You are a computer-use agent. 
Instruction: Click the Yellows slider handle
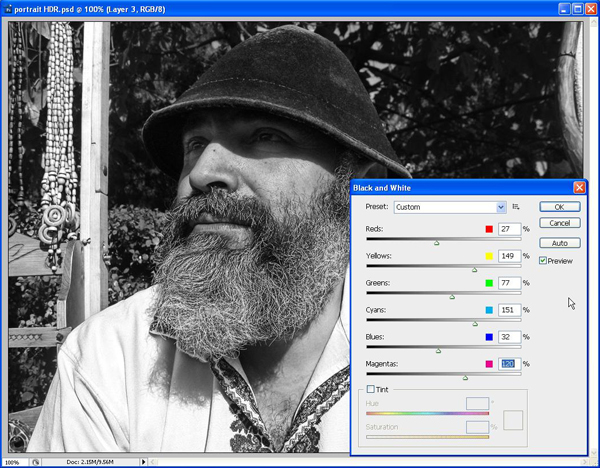(x=474, y=270)
